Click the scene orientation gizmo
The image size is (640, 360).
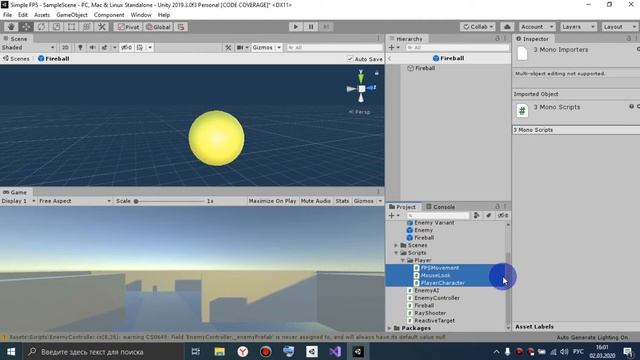point(361,88)
